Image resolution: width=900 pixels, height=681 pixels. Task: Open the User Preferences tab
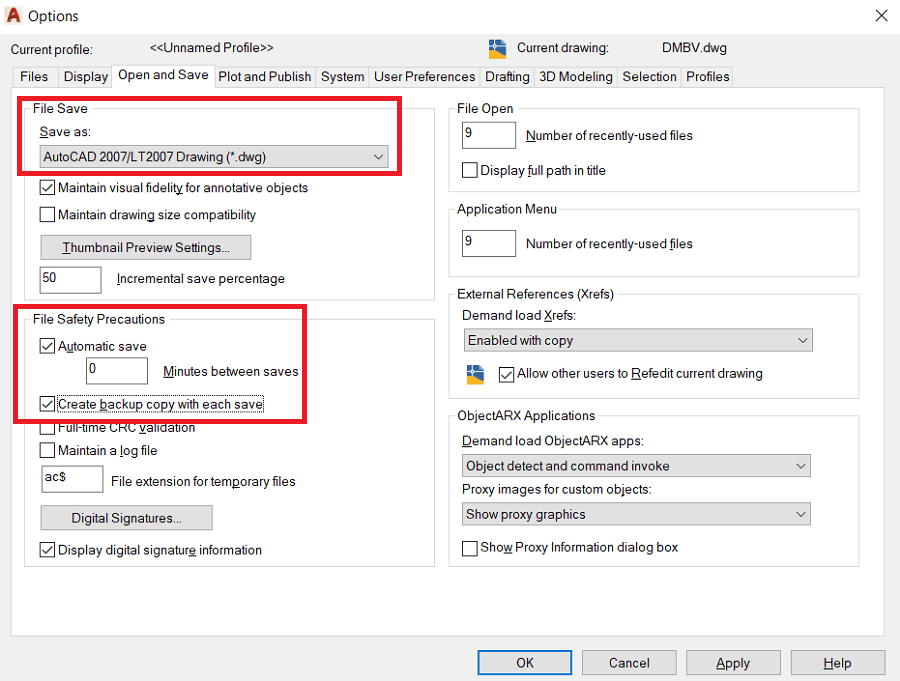point(425,76)
